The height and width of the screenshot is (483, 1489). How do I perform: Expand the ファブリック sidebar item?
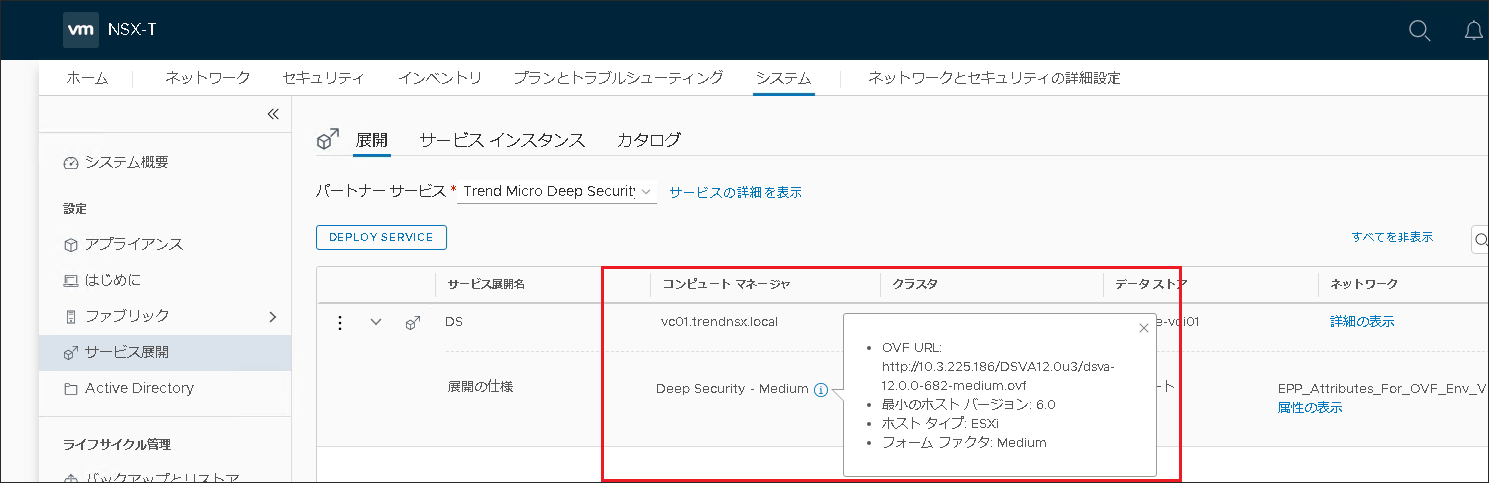coord(272,316)
